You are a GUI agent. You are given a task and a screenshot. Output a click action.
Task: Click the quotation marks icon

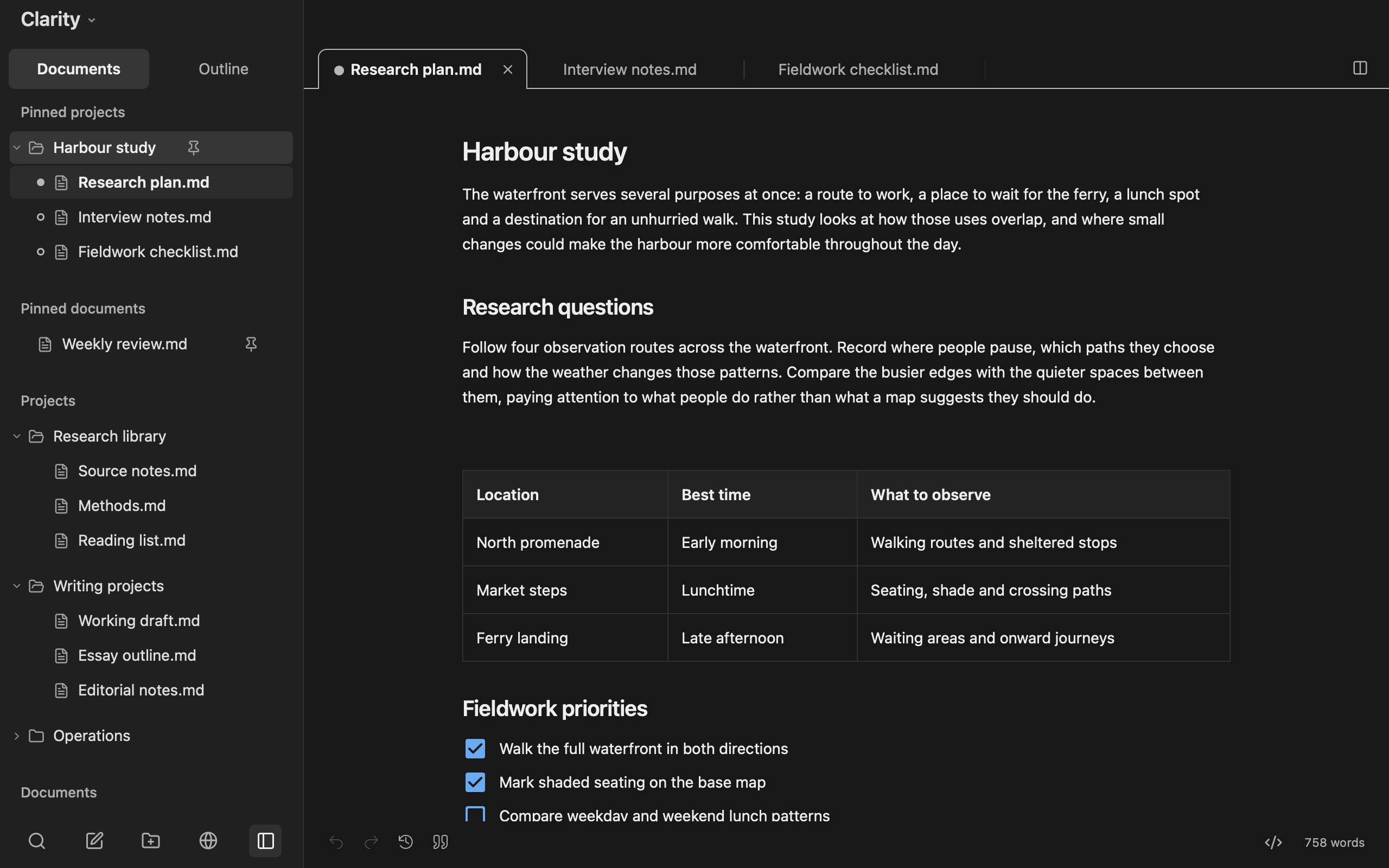pyautogui.click(x=440, y=842)
